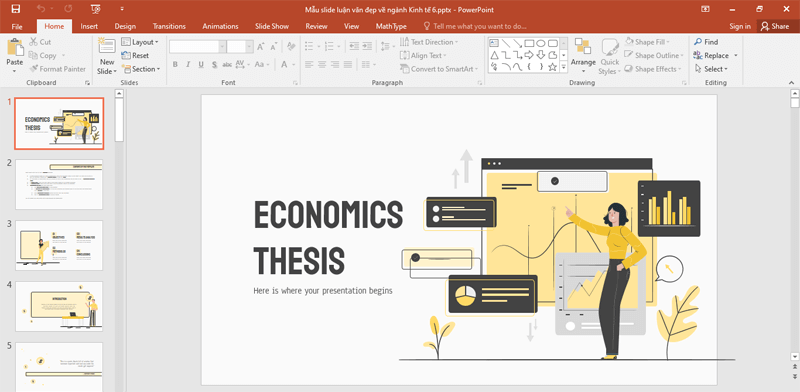Select the Isosceles Triangle shape
Screen dimensions: 800x392
pyautogui.click(x=493, y=55)
